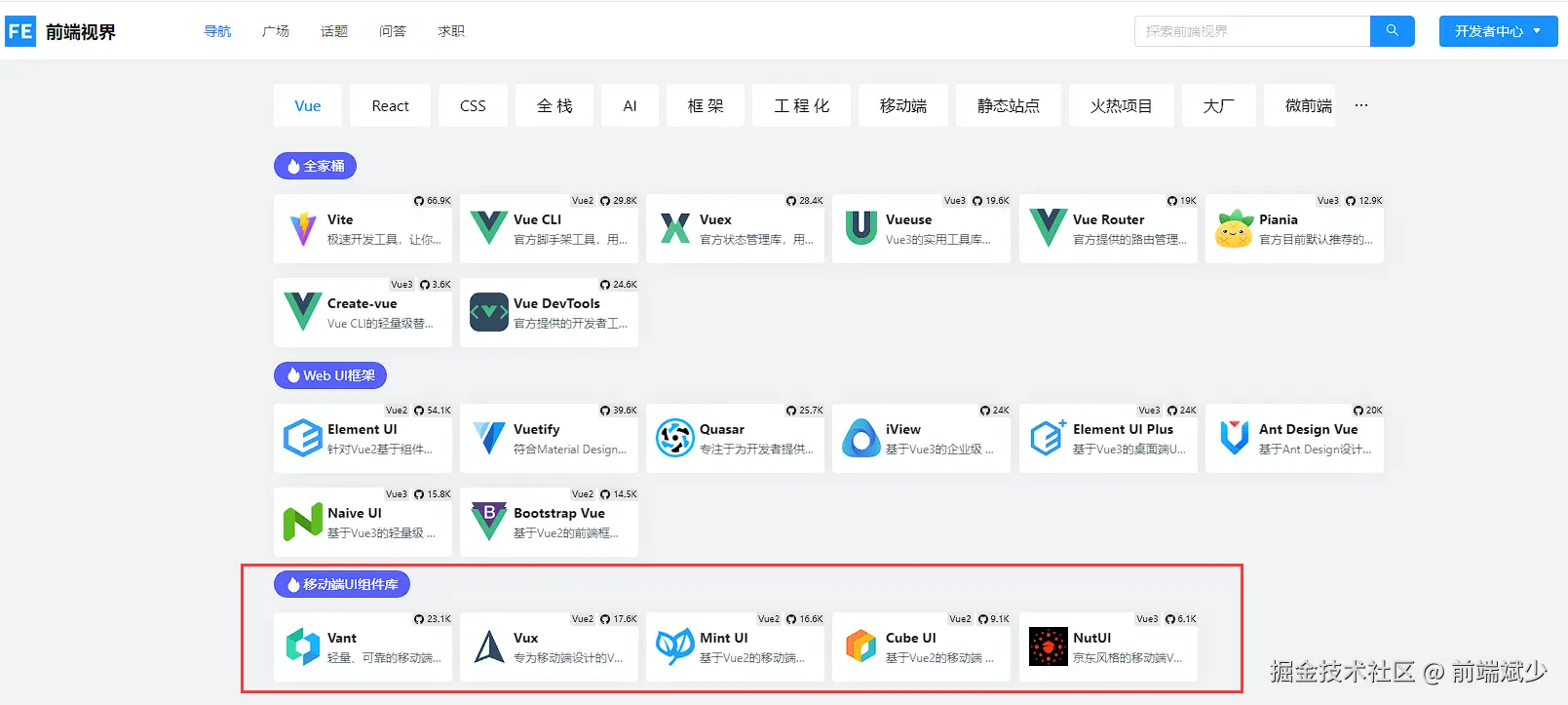Open 问答 in top menu
The width and height of the screenshot is (1568, 705).
393,31
